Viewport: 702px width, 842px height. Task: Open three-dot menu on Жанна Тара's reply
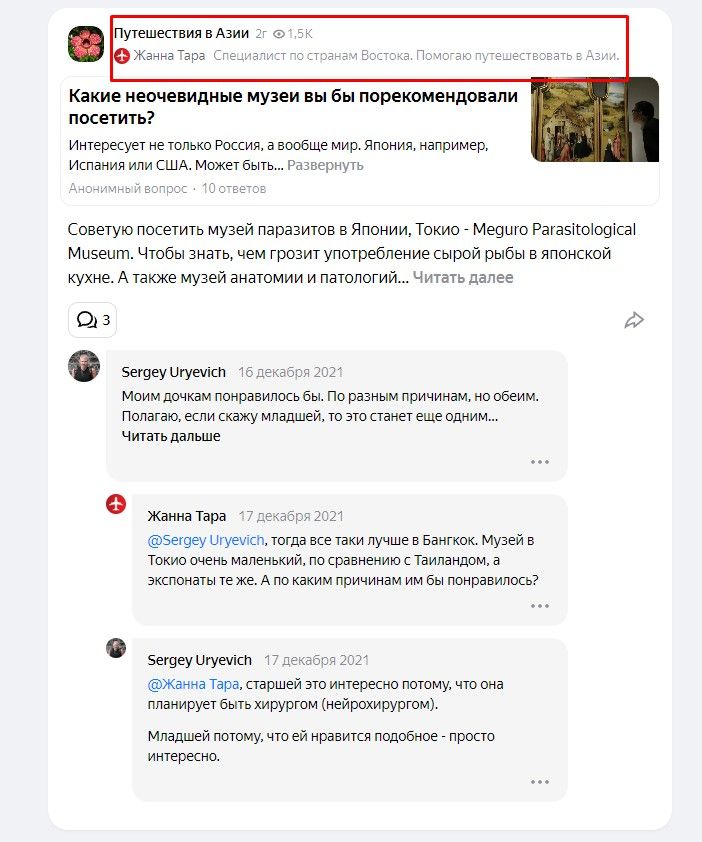coord(540,606)
